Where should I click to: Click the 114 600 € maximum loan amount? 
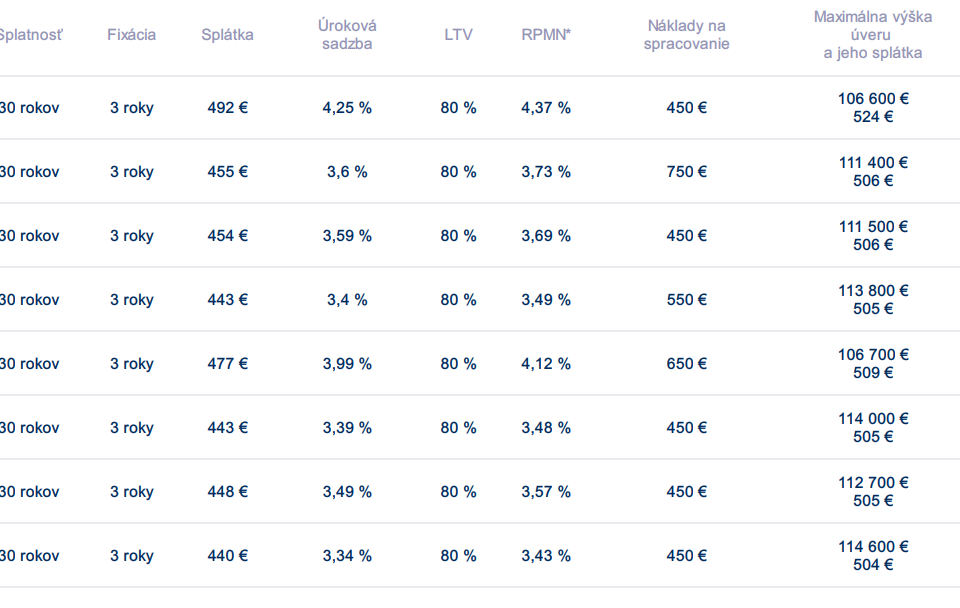[x=873, y=547]
